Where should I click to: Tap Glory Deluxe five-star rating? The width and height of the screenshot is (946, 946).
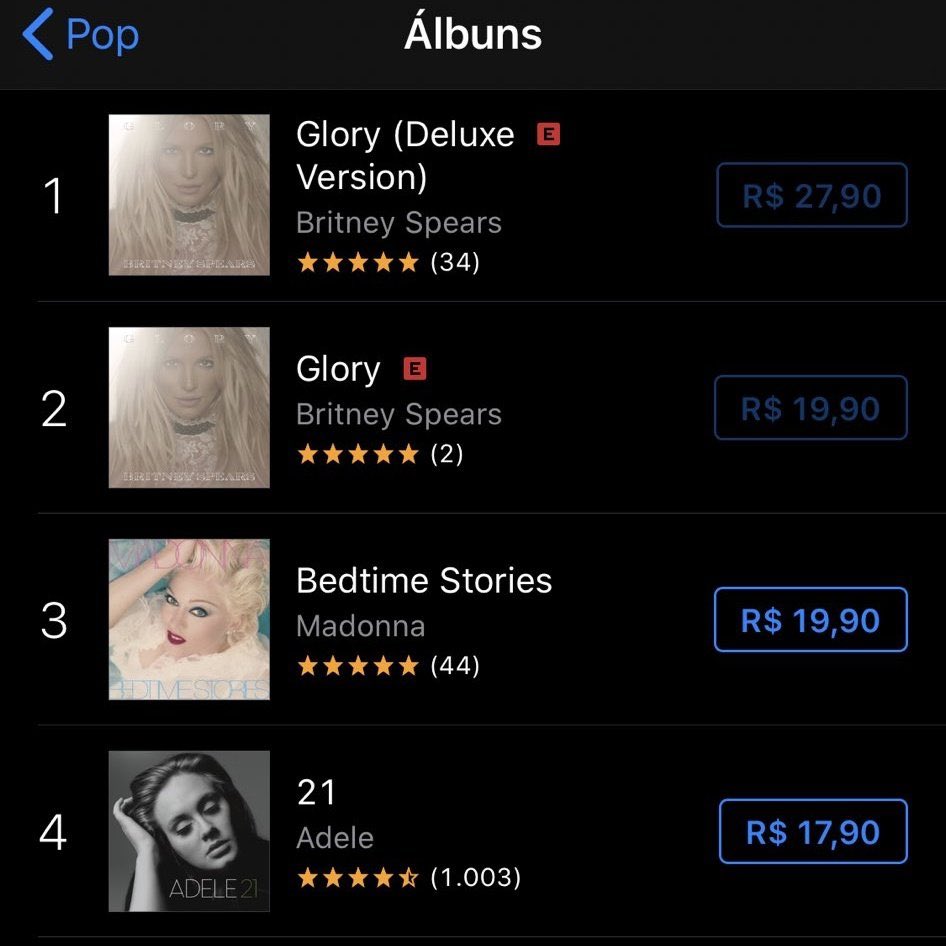(358, 263)
